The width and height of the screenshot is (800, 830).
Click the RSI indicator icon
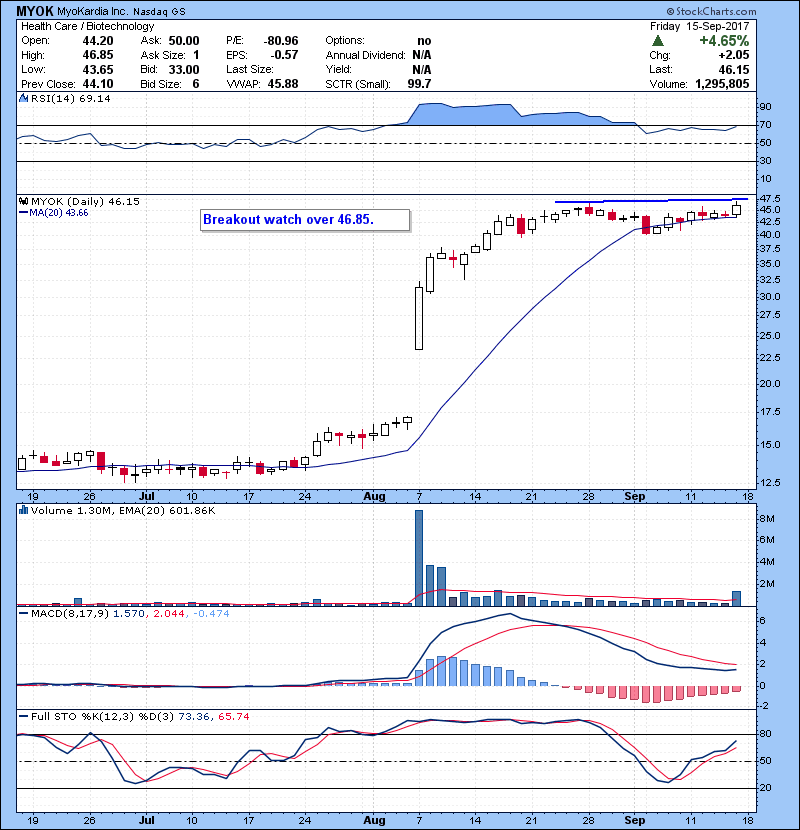[23, 98]
